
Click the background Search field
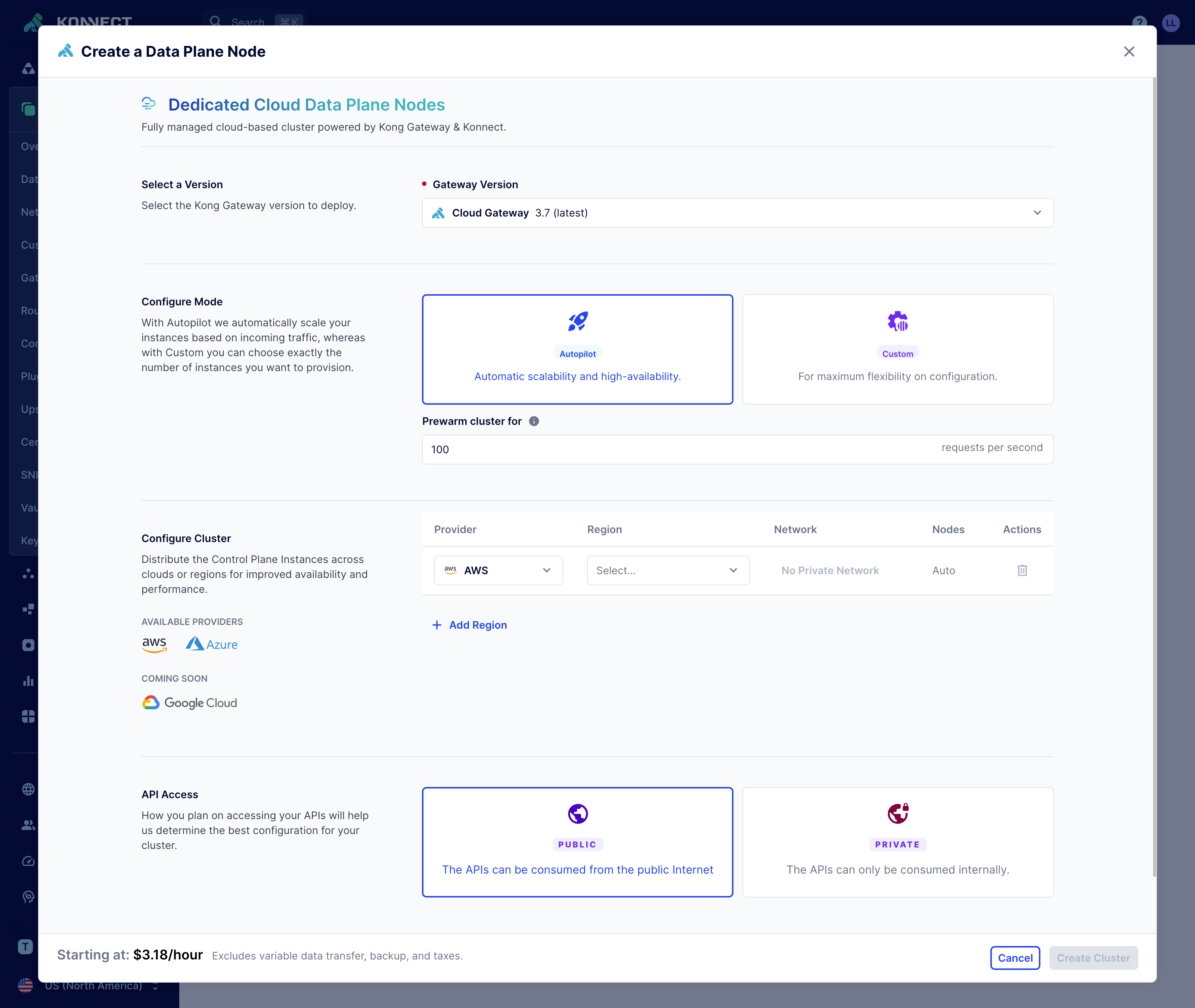pyautogui.click(x=255, y=22)
